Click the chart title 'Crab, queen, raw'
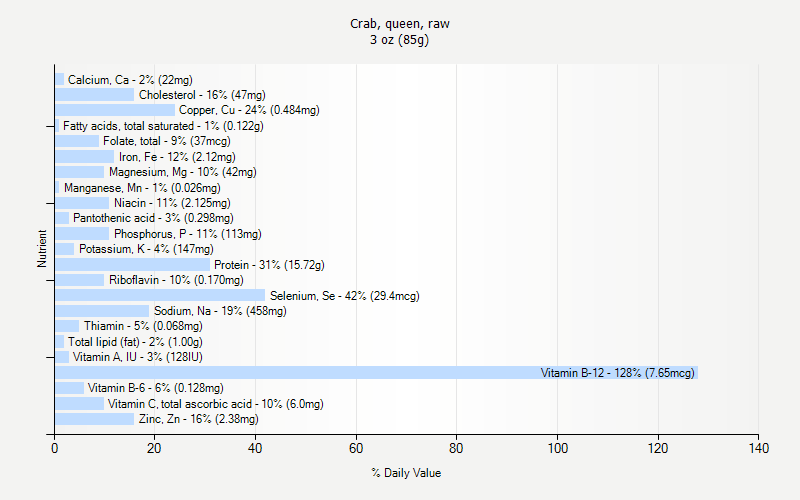 point(399,24)
